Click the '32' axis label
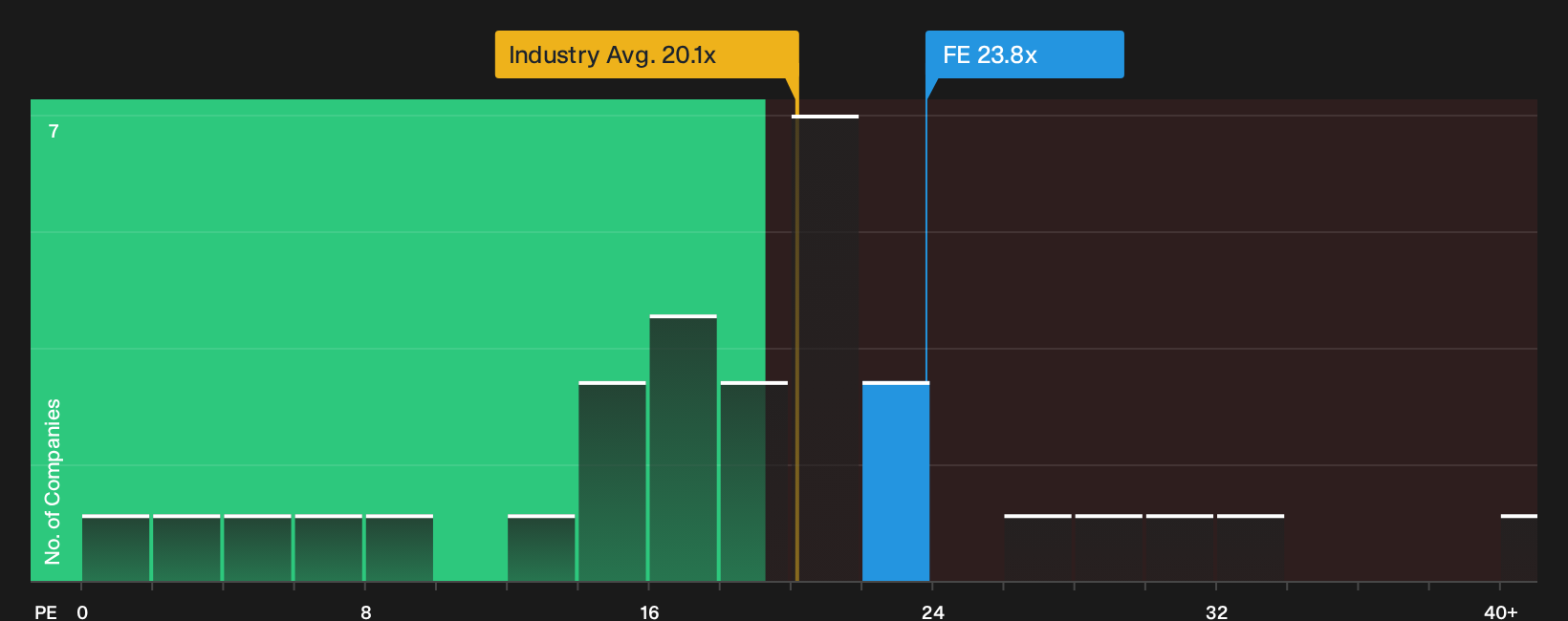1568x621 pixels. click(1216, 611)
